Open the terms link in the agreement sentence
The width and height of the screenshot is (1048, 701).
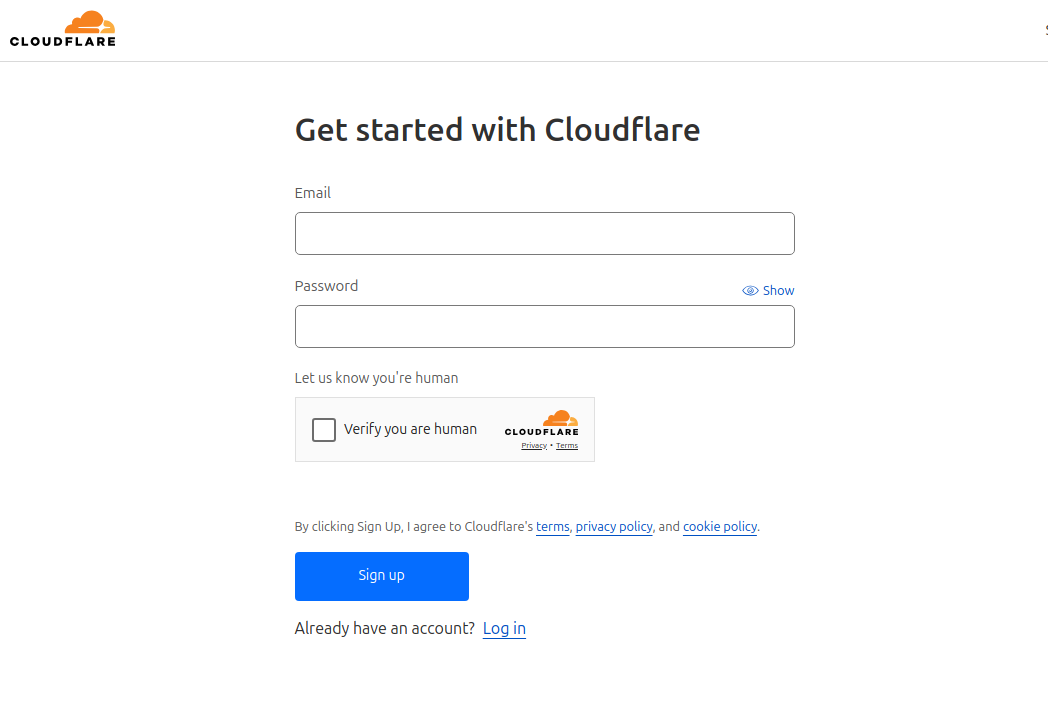(x=552, y=527)
